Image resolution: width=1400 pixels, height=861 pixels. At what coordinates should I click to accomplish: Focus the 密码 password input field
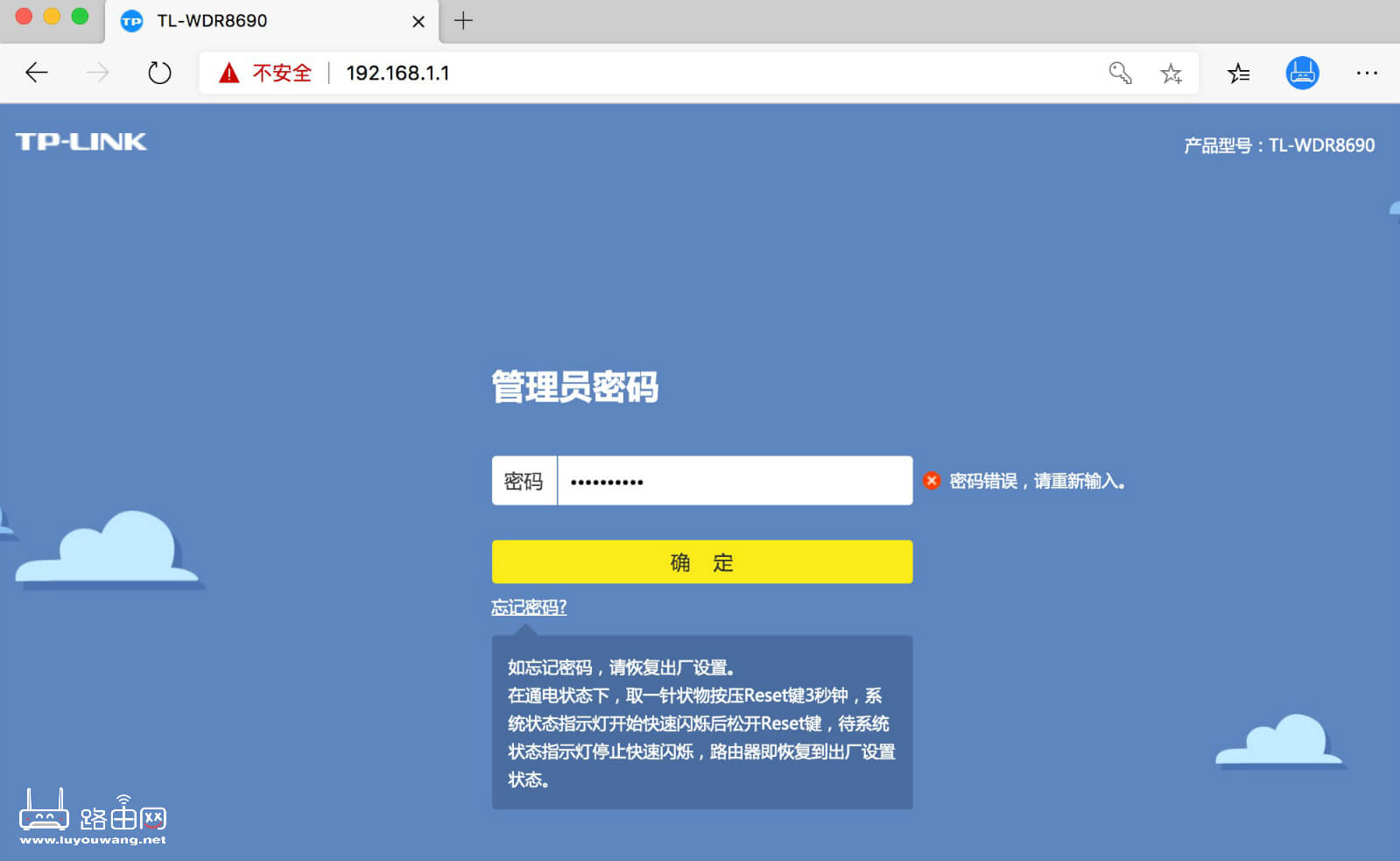pyautogui.click(x=734, y=481)
